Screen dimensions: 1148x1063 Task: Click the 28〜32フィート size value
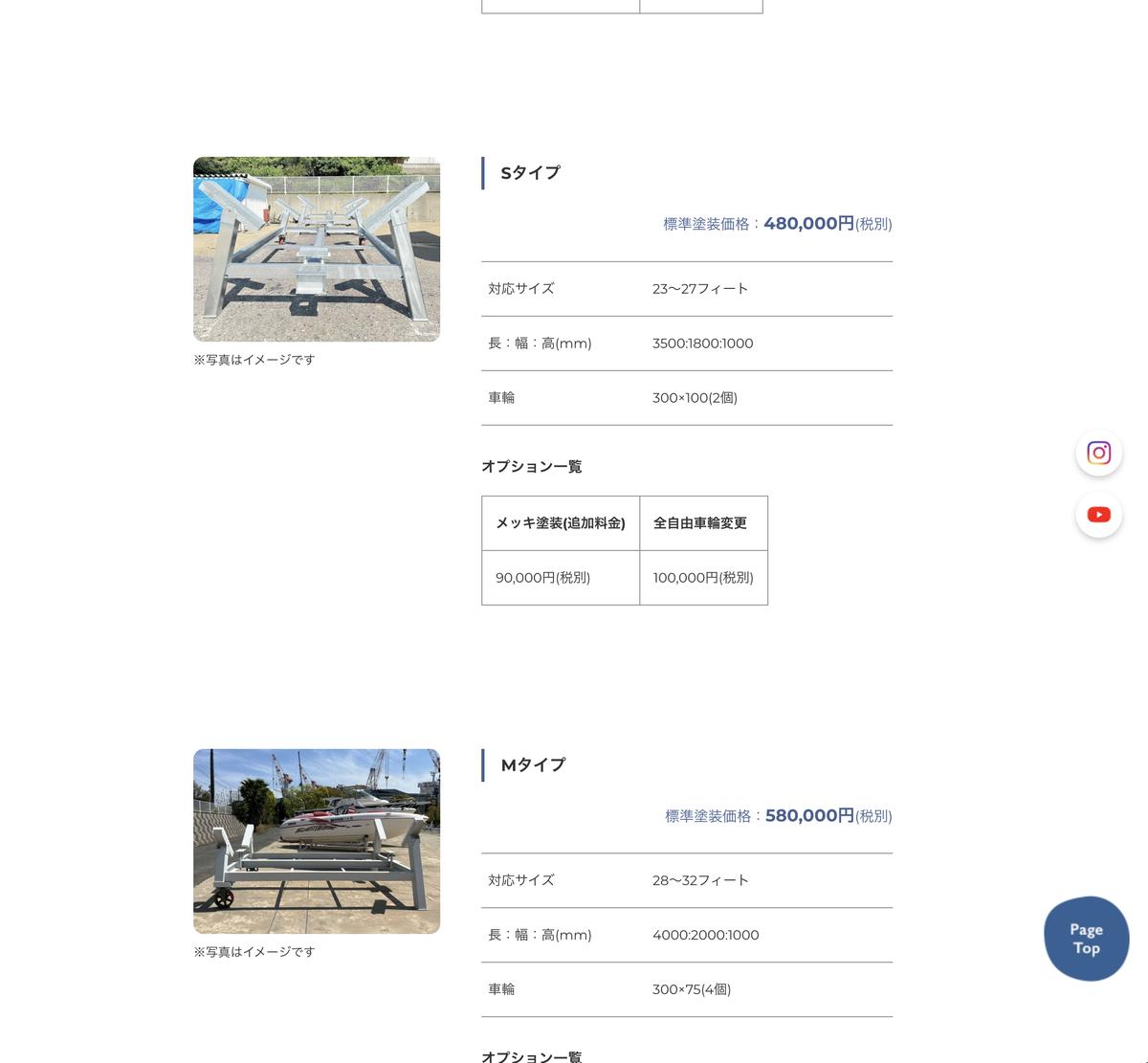click(701, 880)
